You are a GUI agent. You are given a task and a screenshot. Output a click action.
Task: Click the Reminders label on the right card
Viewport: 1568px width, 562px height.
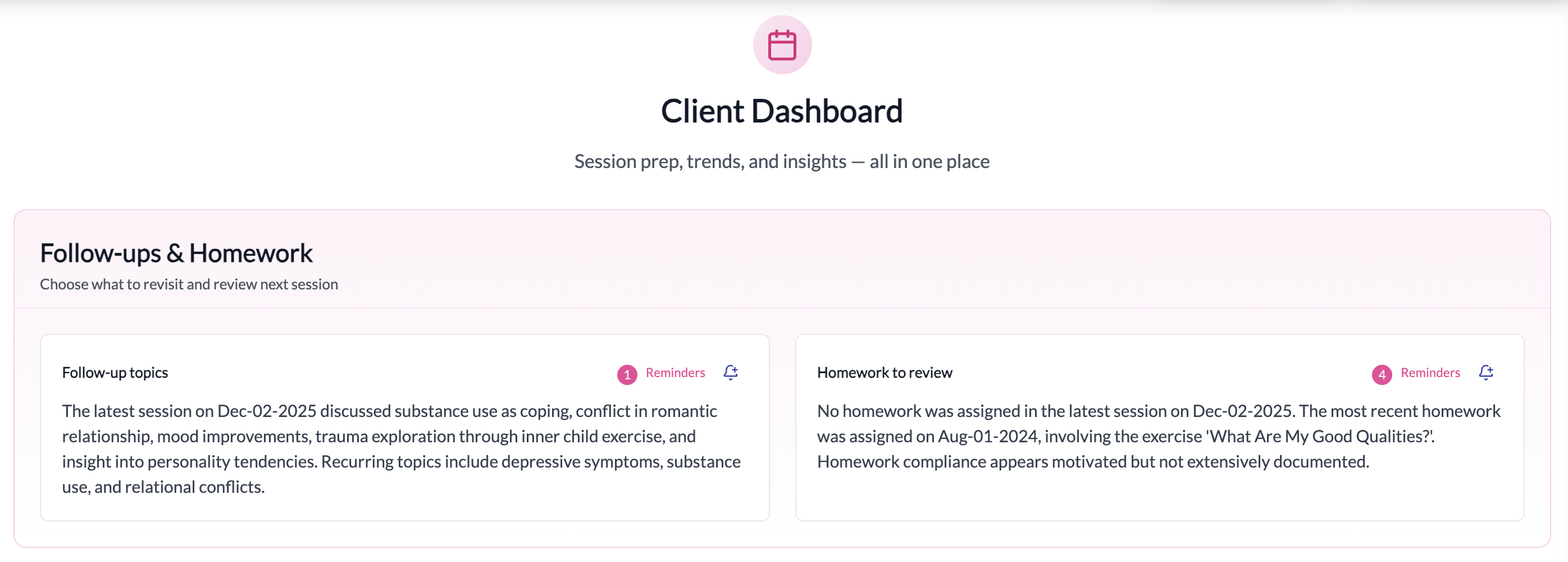tap(1429, 373)
